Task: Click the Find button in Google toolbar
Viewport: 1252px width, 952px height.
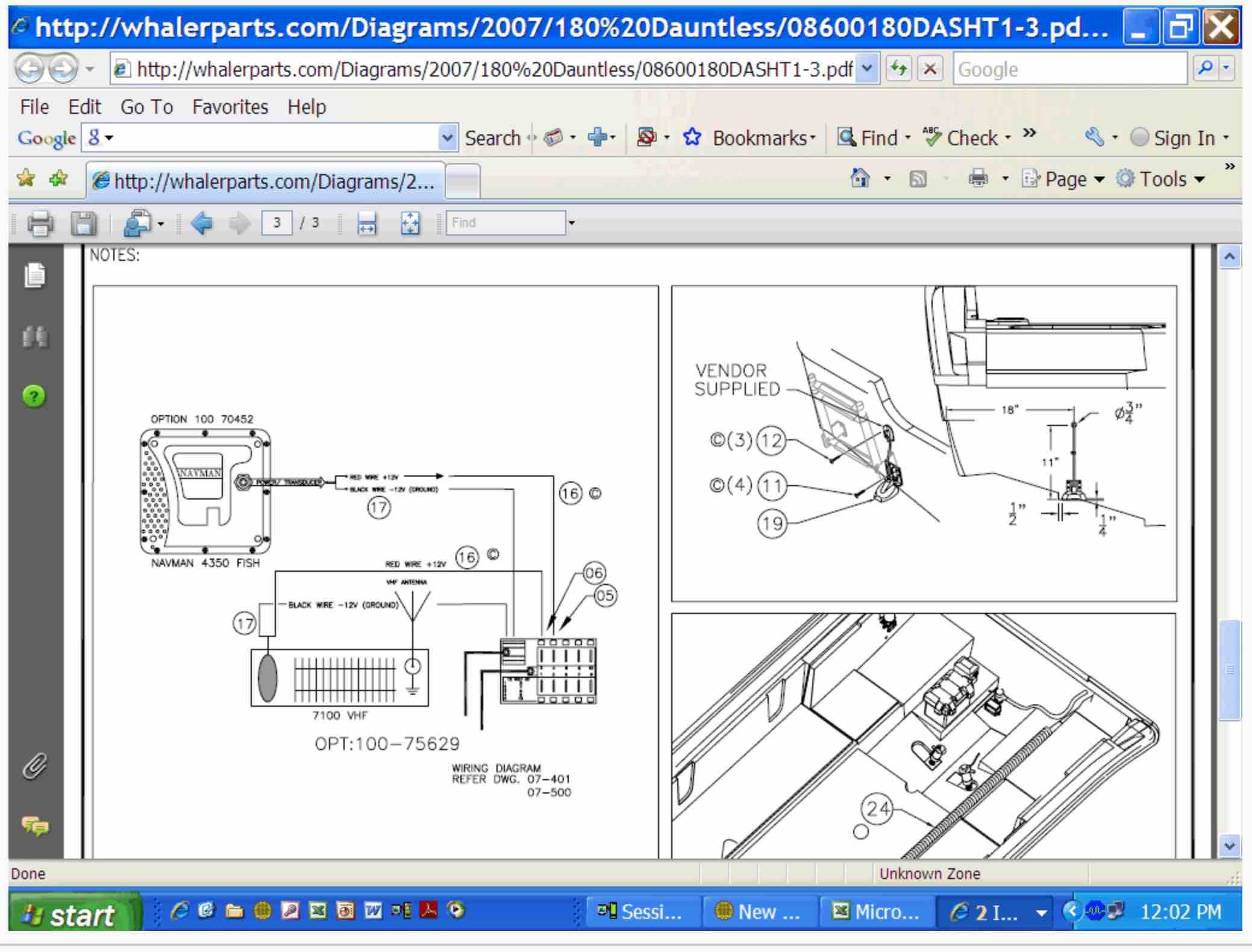Action: click(868, 138)
